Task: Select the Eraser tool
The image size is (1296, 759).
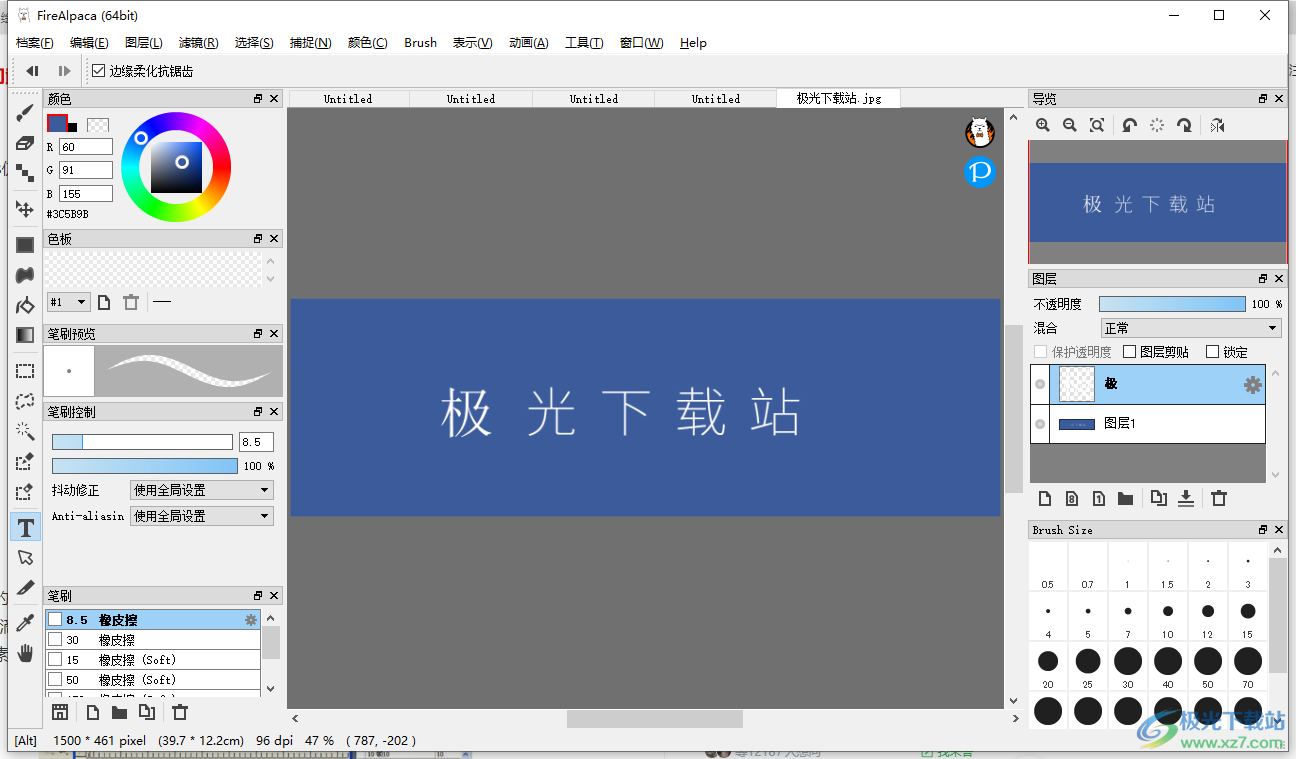Action: click(x=25, y=143)
